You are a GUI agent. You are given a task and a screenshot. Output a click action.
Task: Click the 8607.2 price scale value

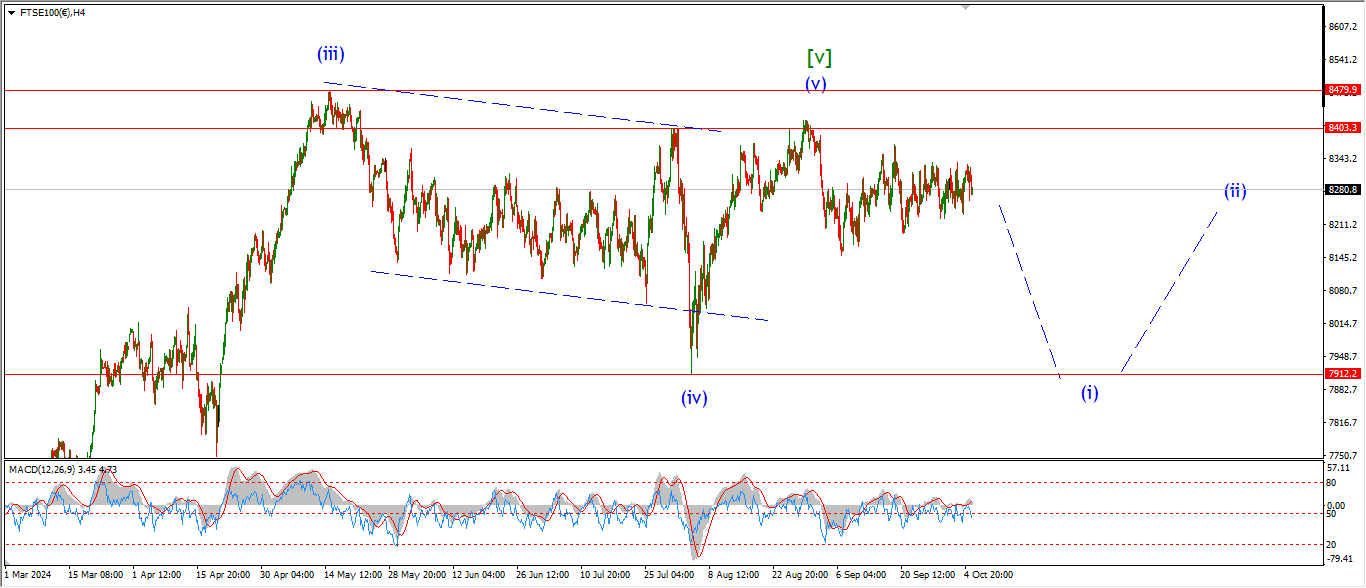point(1343,27)
